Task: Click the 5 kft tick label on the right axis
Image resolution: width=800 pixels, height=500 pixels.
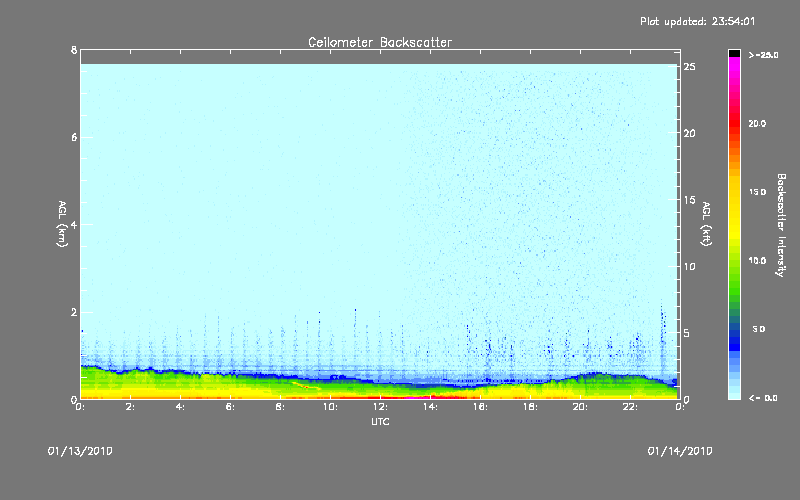Action: 688,333
